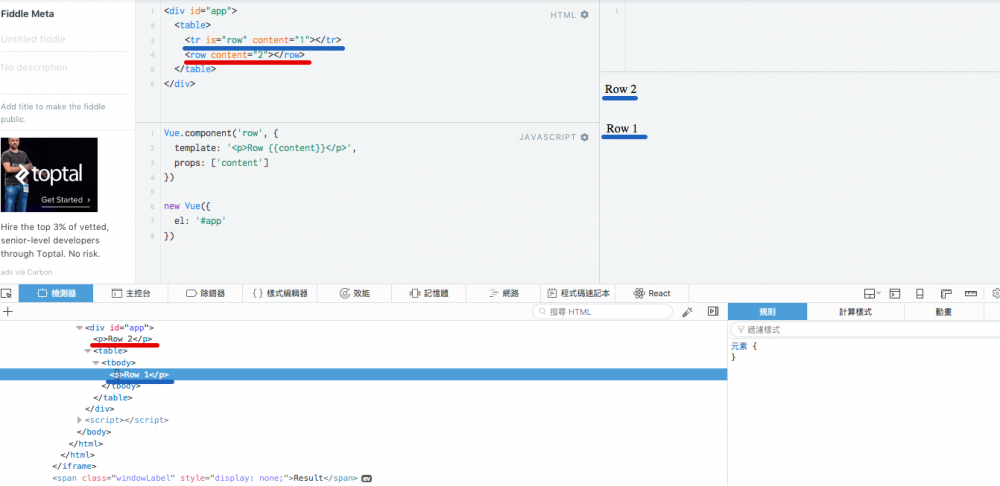The height and width of the screenshot is (486, 1000).
Task: Click the ev event badge
Action: (367, 478)
